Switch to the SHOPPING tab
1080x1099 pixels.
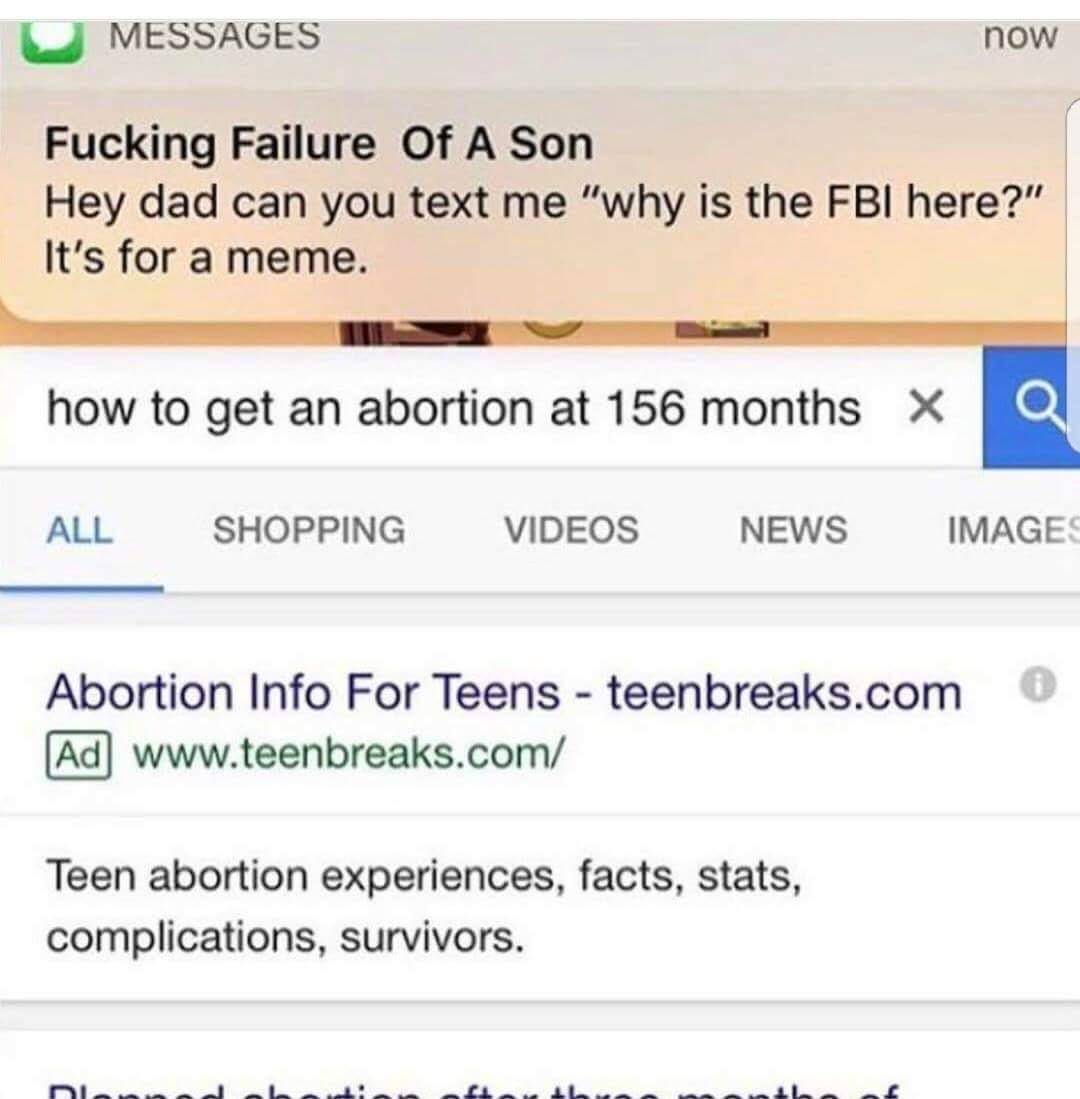[x=309, y=530]
